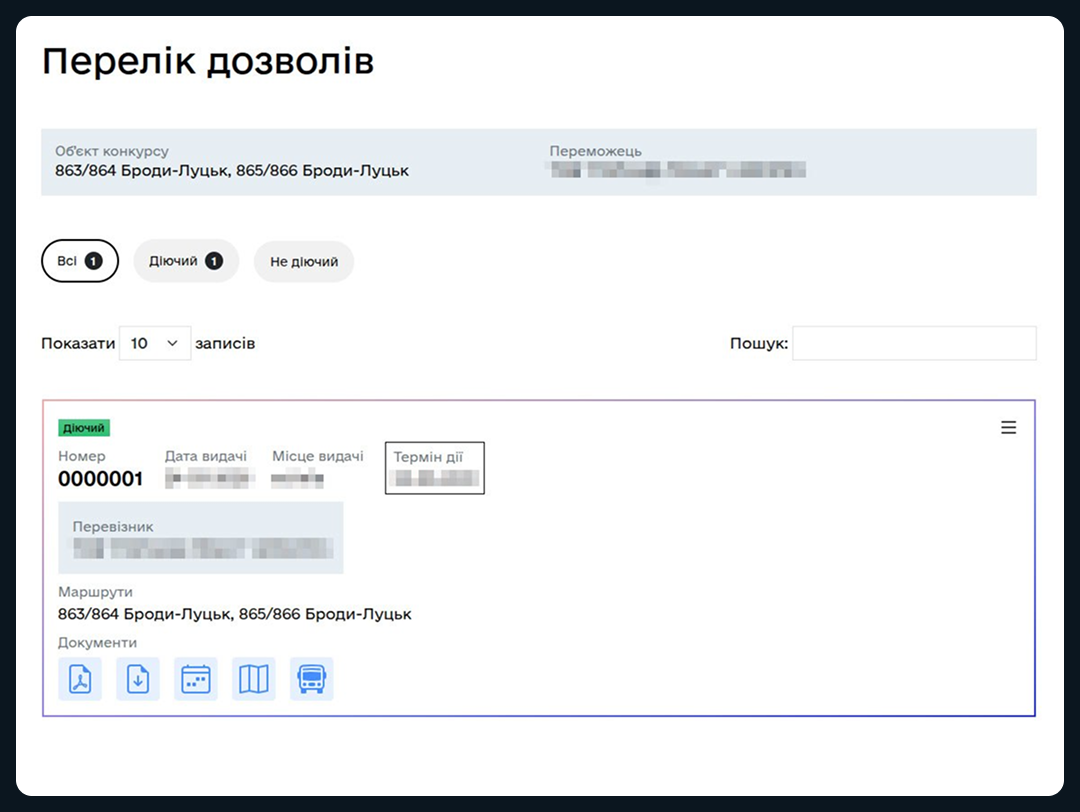Image resolution: width=1080 pixels, height=812 pixels.
Task: Click the "Місце видачі" label
Action: pos(318,456)
